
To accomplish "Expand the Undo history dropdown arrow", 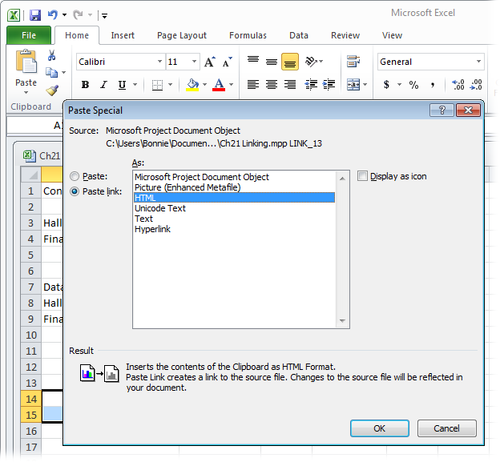I will [x=64, y=15].
